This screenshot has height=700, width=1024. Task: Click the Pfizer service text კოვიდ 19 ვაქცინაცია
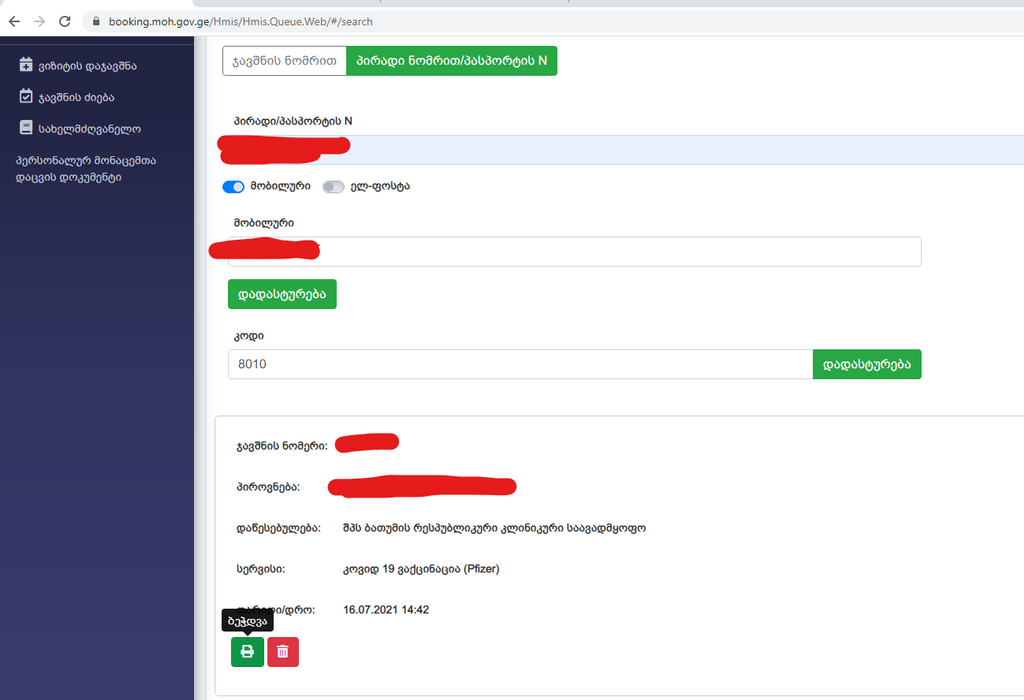point(421,569)
